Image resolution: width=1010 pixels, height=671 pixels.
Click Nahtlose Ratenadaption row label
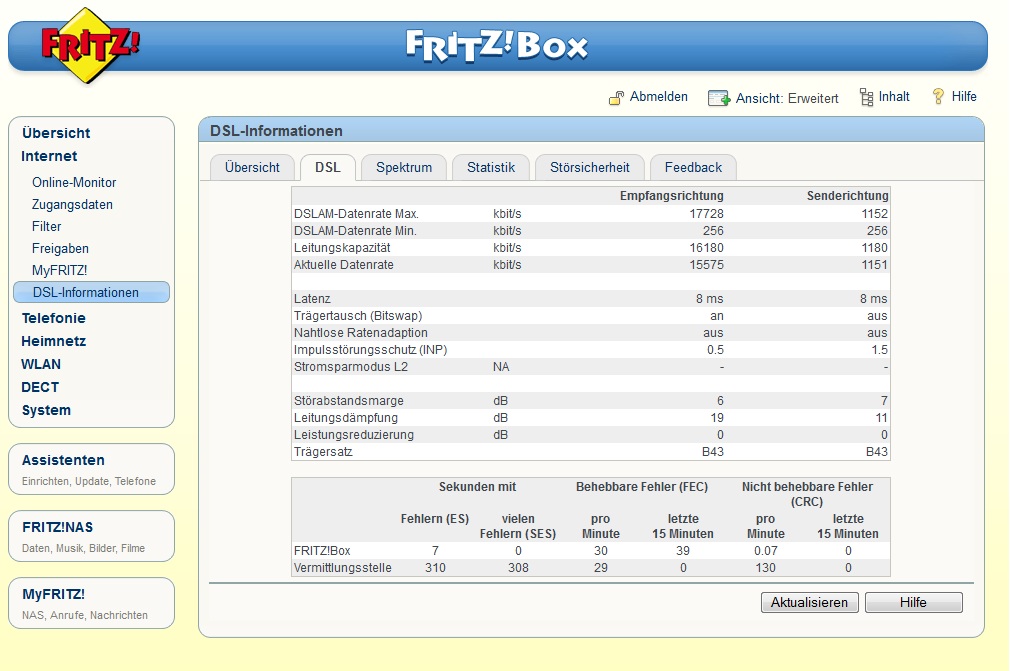(361, 333)
